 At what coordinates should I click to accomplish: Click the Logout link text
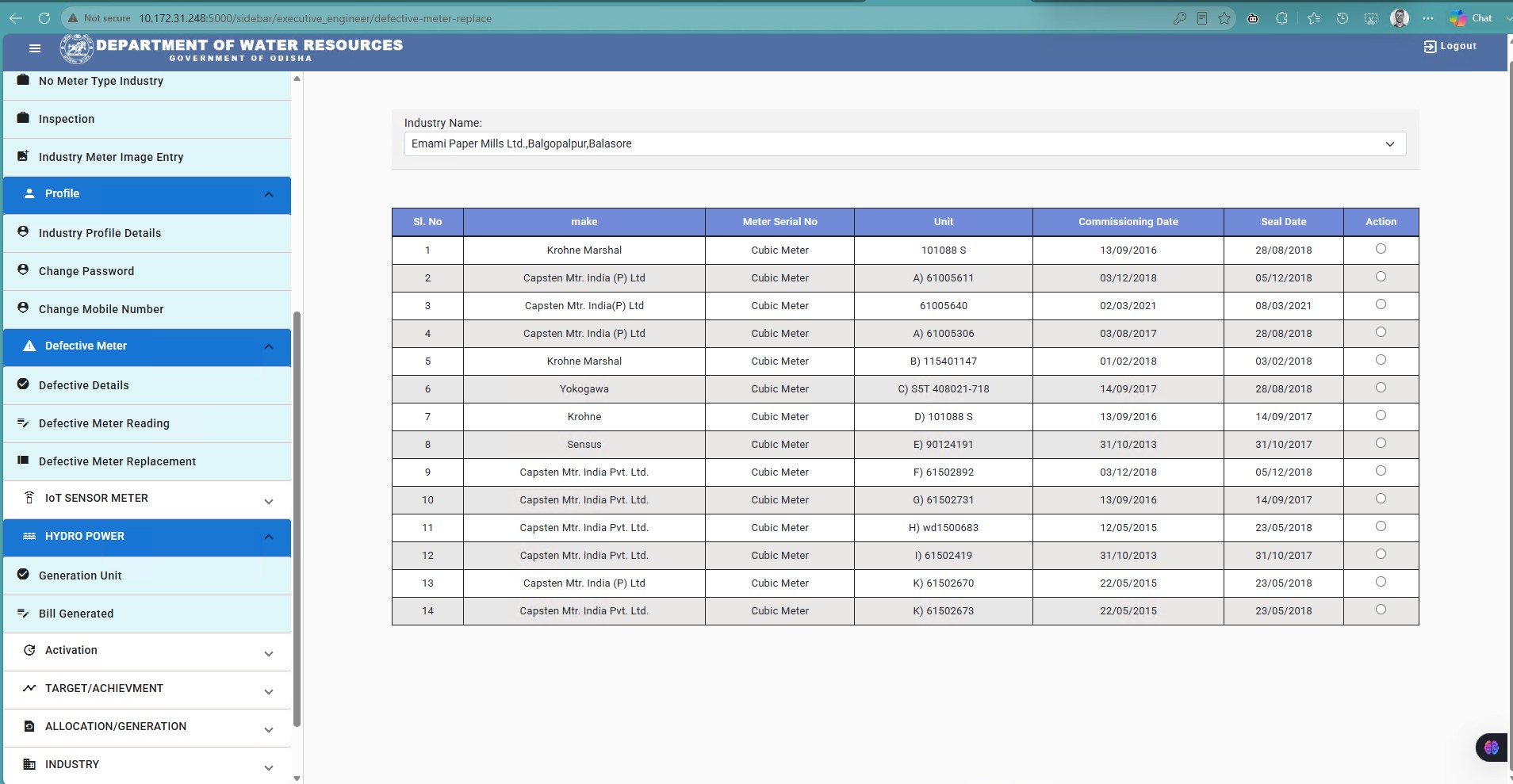click(1458, 46)
